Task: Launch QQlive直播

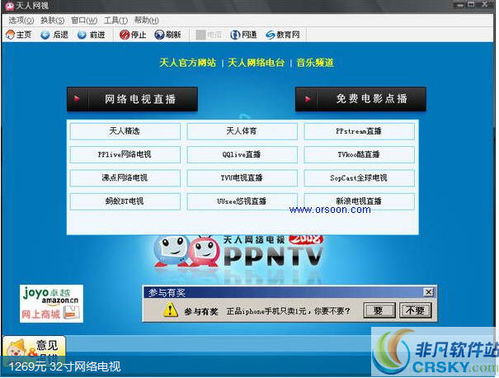Action: tap(242, 154)
